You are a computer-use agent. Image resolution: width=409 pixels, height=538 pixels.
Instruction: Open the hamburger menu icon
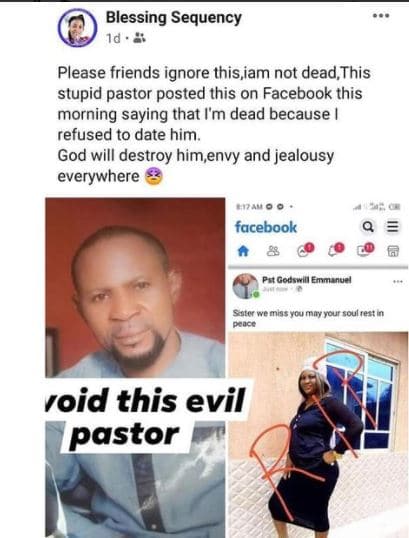(x=393, y=226)
